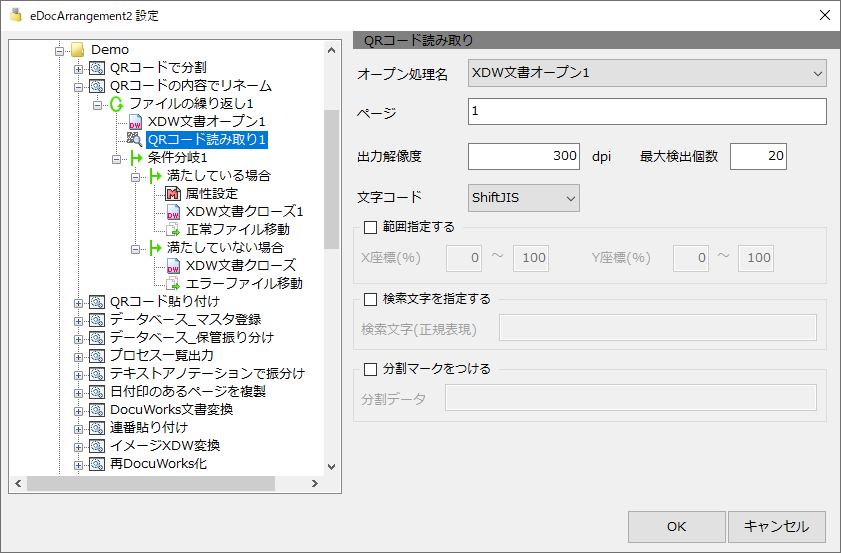Click the テキストアノテーションで振分け process icon

[97, 374]
